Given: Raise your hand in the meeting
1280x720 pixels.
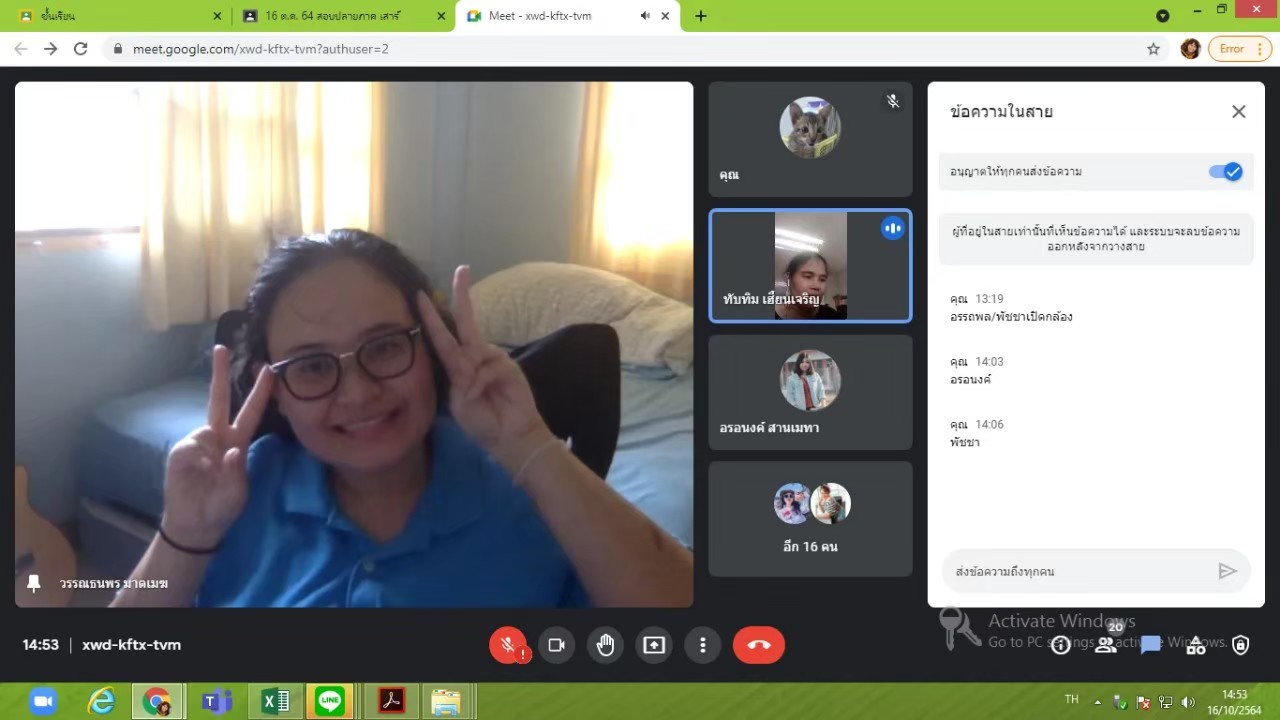Looking at the screenshot, I should (x=605, y=645).
